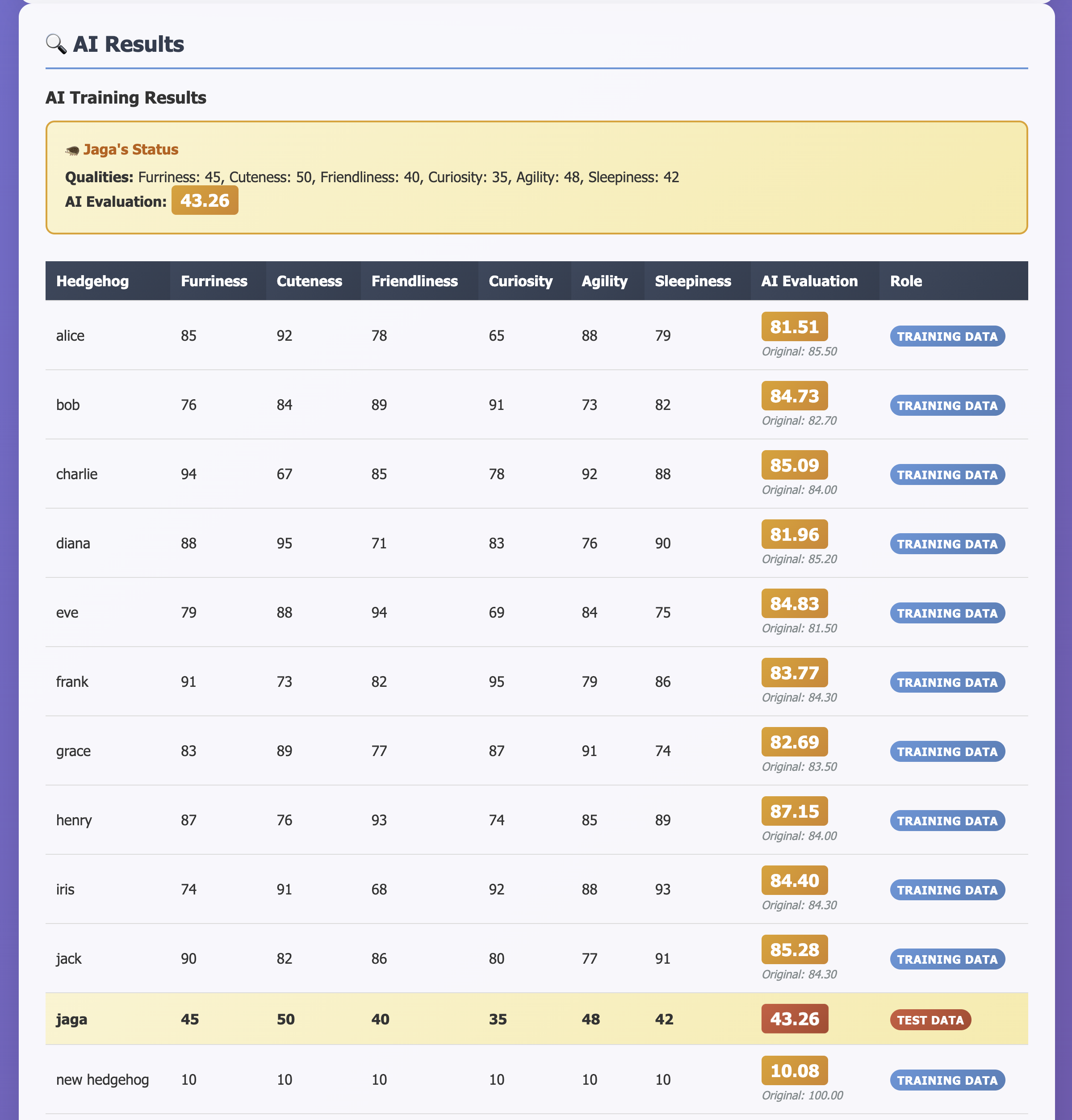Click the hedgehog icon in Jaga's Status

[72, 150]
